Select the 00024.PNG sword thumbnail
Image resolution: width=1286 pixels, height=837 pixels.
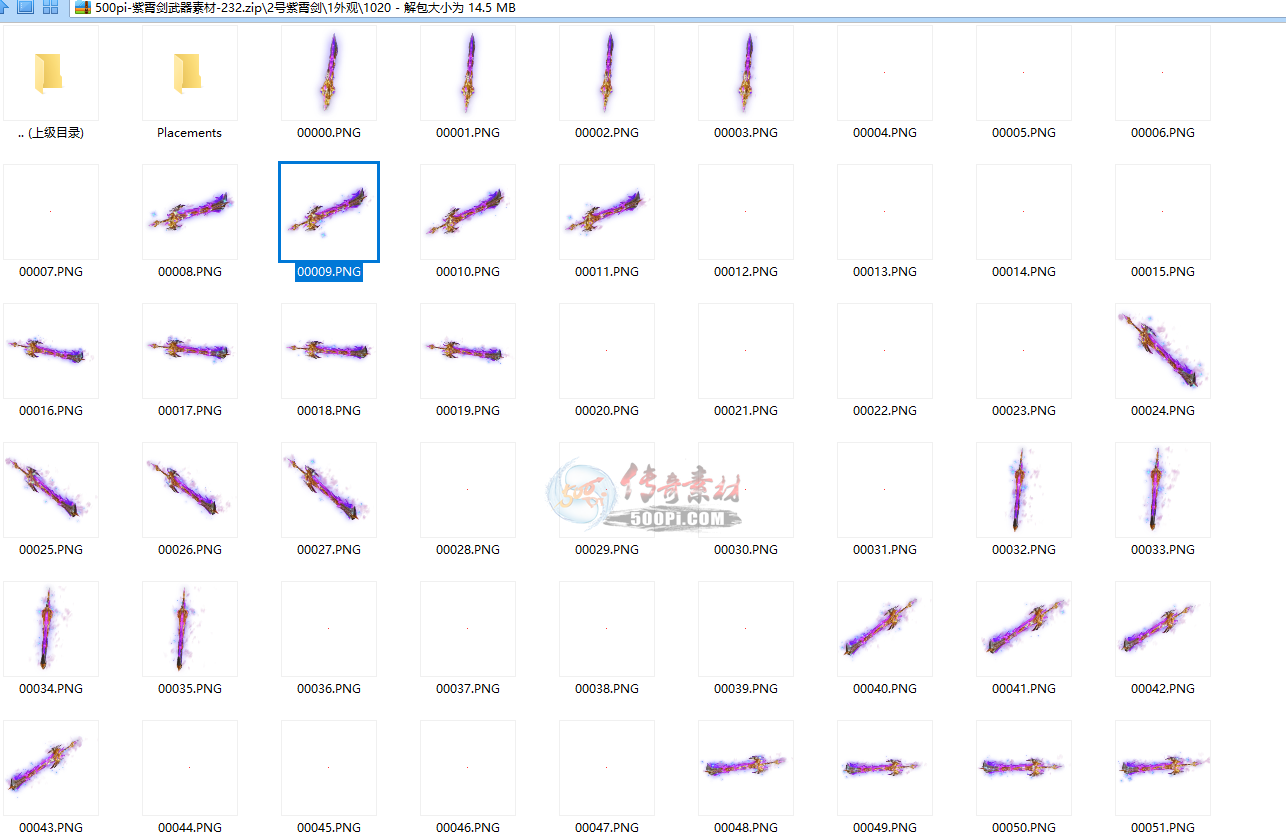click(x=1163, y=351)
